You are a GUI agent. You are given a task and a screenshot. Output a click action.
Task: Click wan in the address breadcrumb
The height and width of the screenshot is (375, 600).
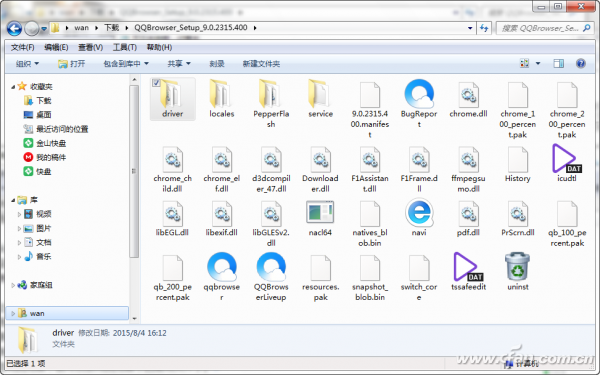pos(82,28)
